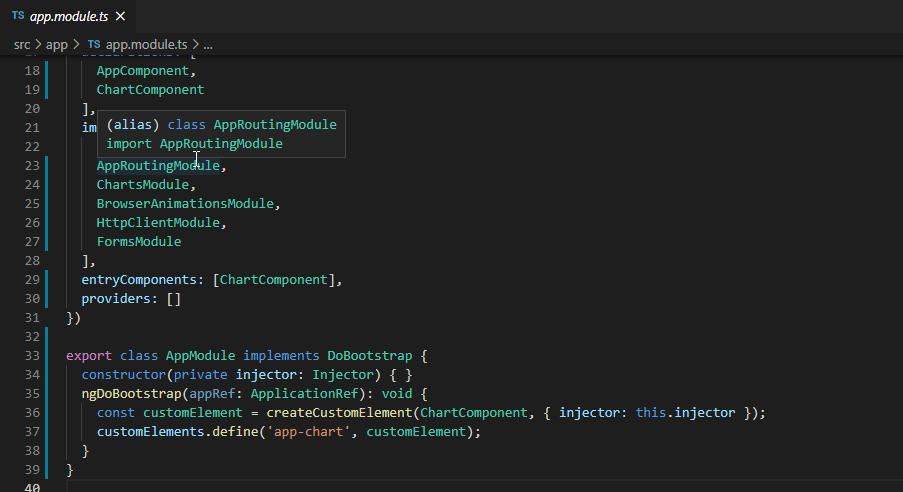Click AppRoutingModule in the imports array
Screen dimensions: 903x492
pyautogui.click(x=157, y=166)
